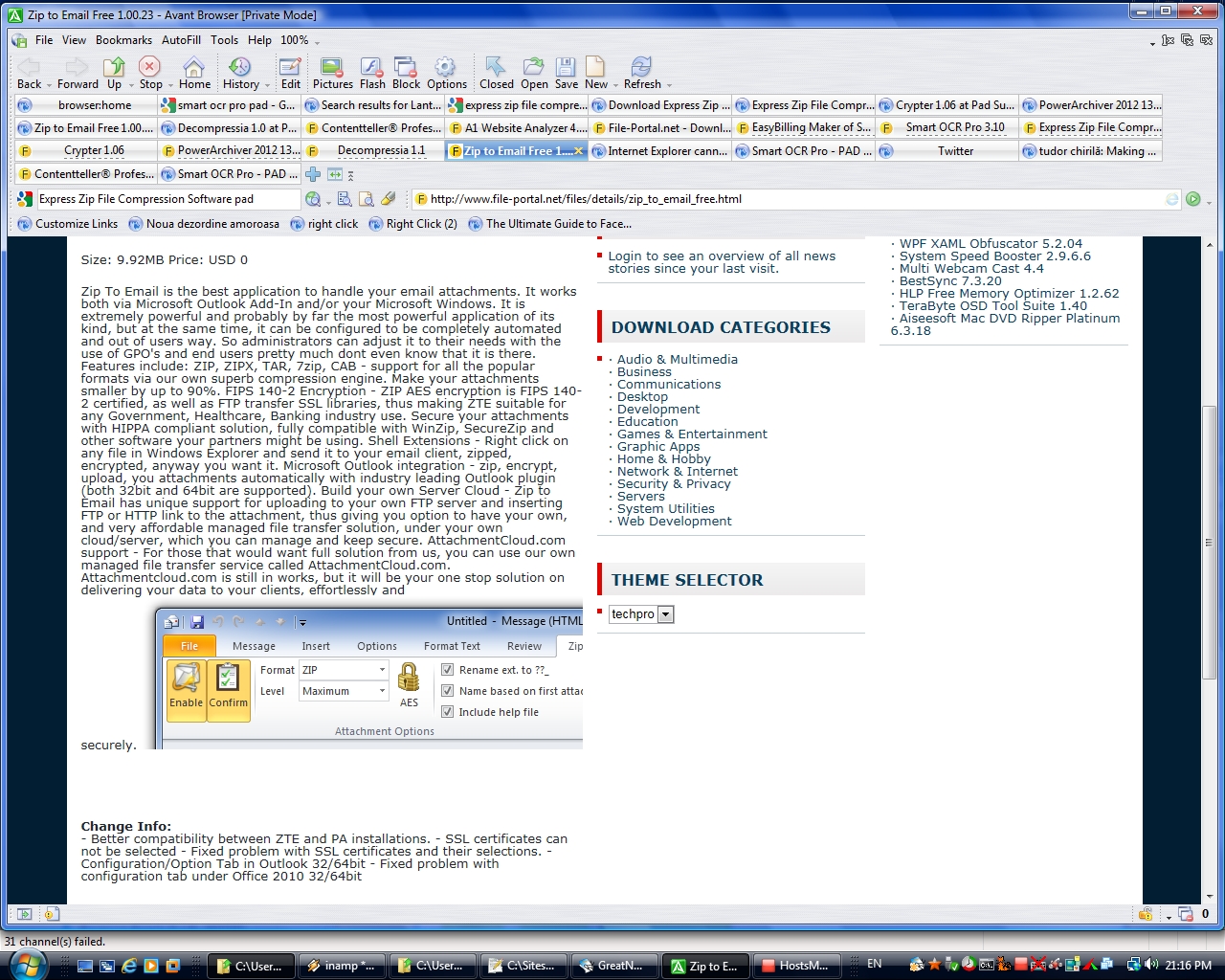Open Web Development category link
The width and height of the screenshot is (1225, 980).
[x=674, y=522]
